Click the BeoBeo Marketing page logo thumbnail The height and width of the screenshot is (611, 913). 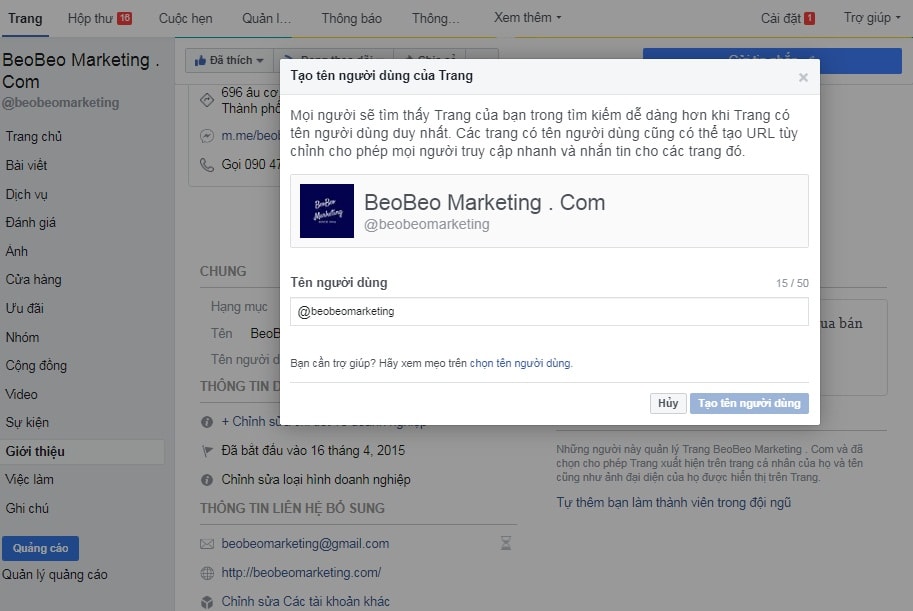click(x=327, y=211)
